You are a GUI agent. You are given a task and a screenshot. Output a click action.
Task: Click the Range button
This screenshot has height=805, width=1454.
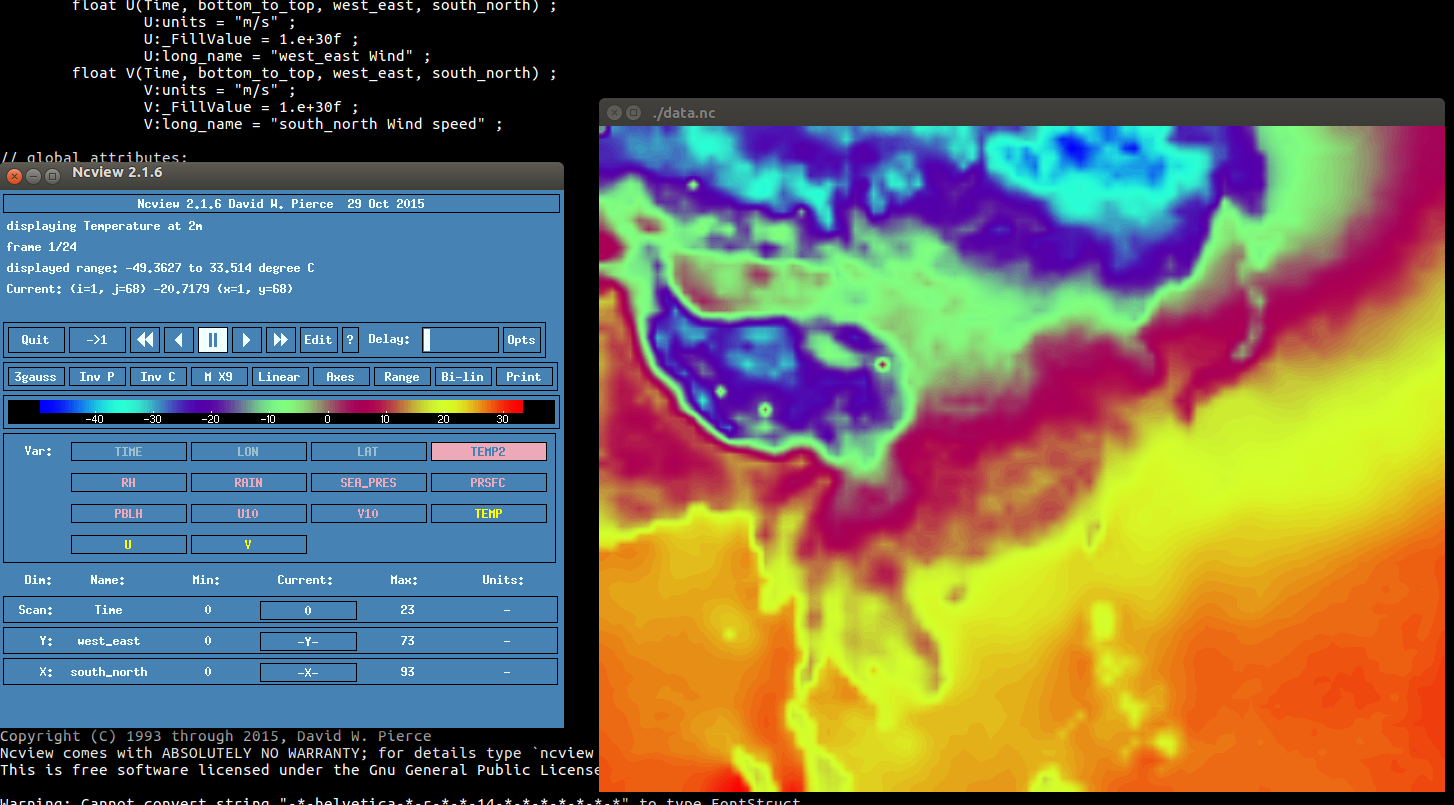tap(401, 377)
